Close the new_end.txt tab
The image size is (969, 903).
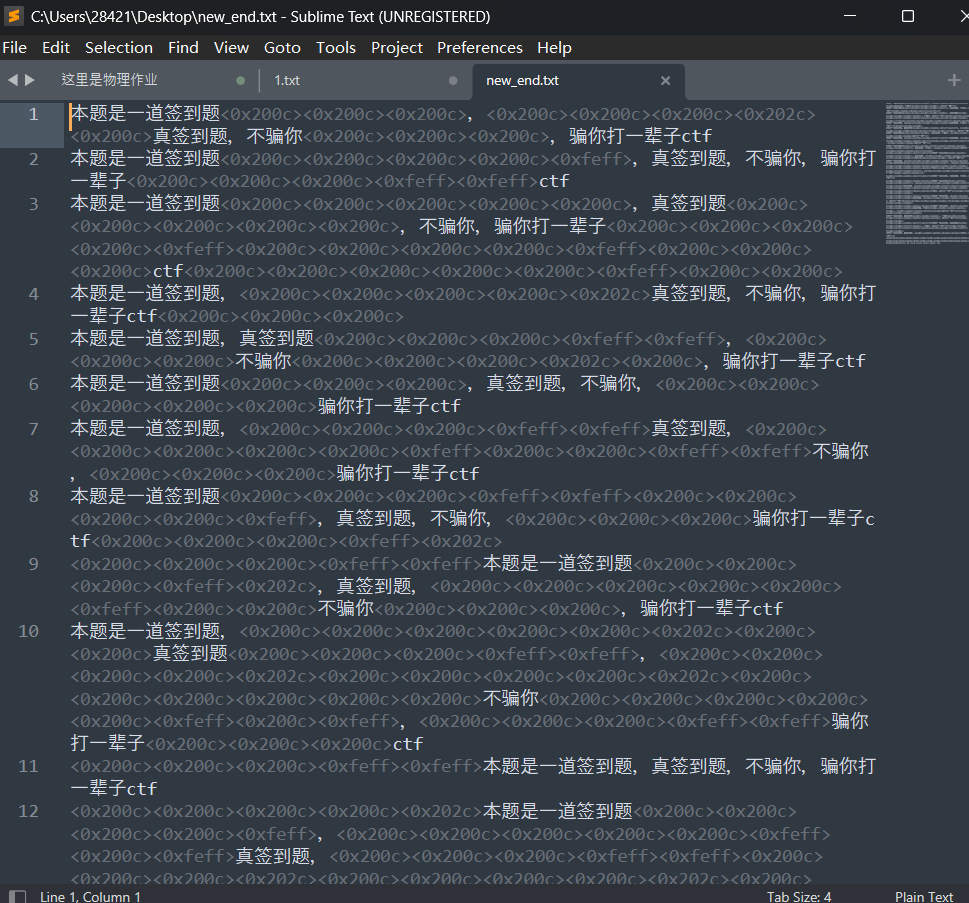pos(666,80)
